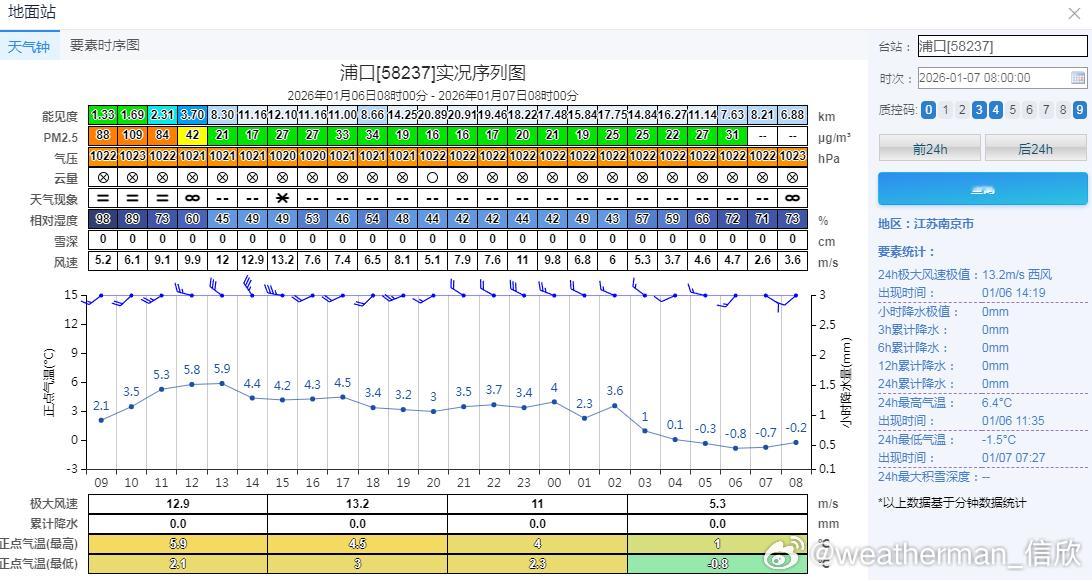The width and height of the screenshot is (1092, 581).
Task: Toggle quality control code 4
Action: click(996, 109)
